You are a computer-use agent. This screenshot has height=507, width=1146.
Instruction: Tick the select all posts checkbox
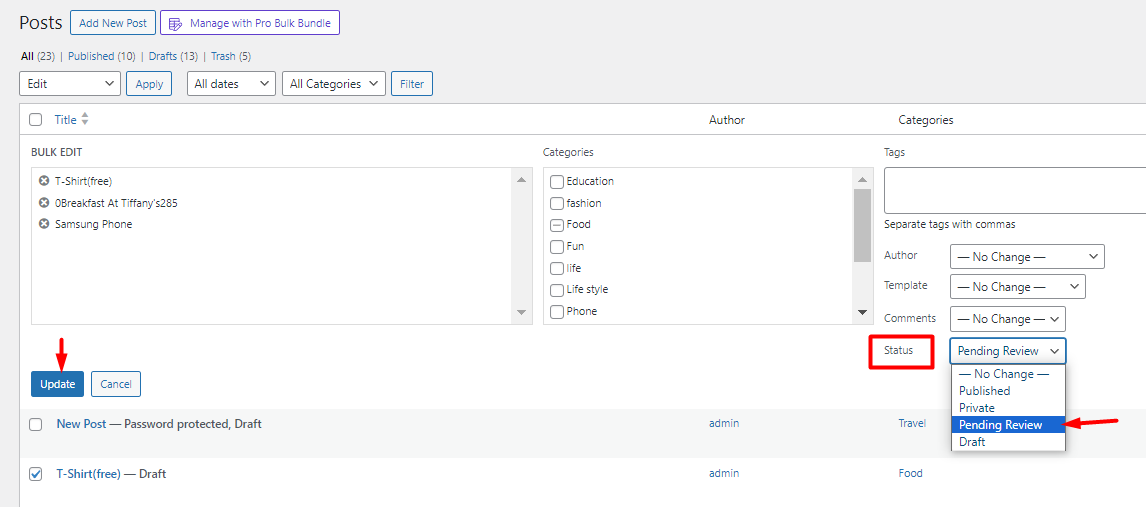click(36, 120)
